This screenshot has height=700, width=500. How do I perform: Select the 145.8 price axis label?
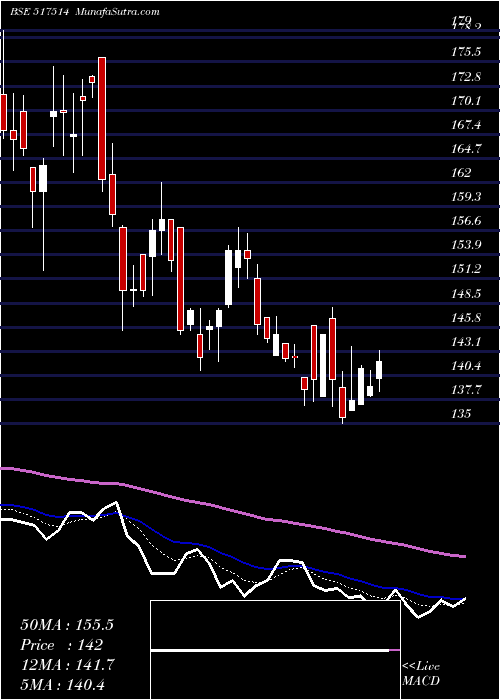coord(467,318)
